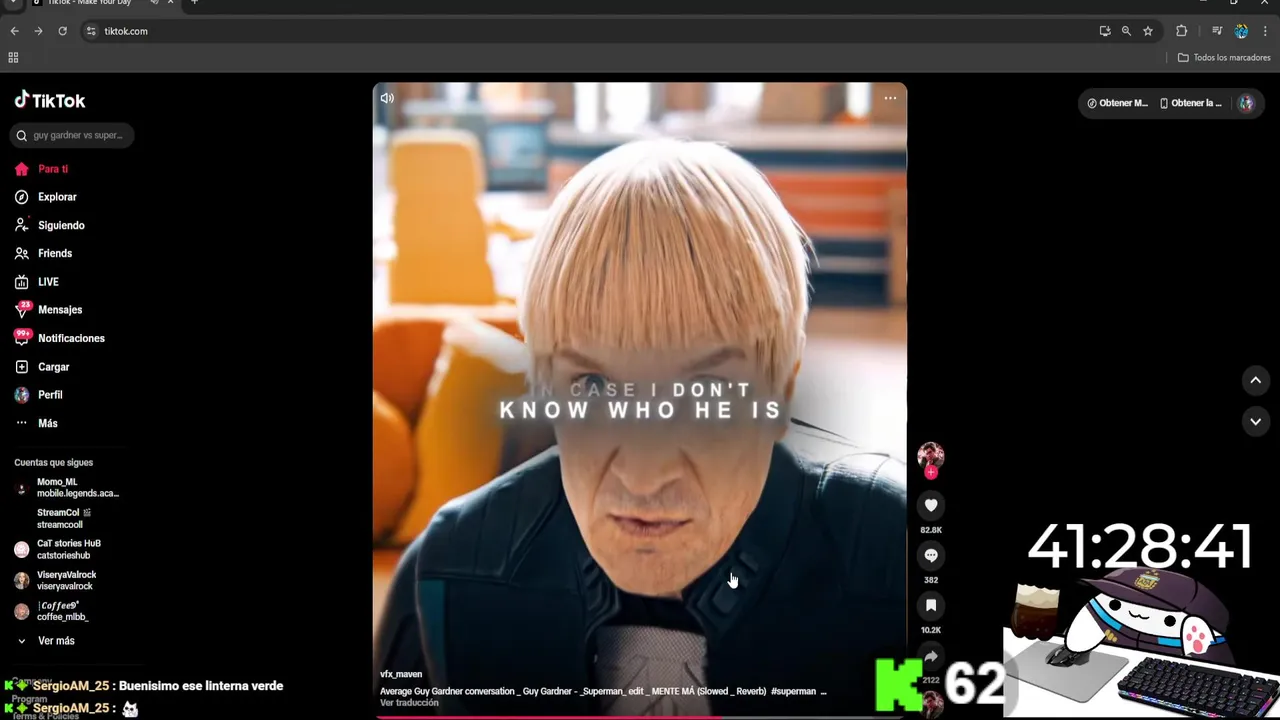
Task: Click the Explorar compass icon
Action: click(22, 197)
